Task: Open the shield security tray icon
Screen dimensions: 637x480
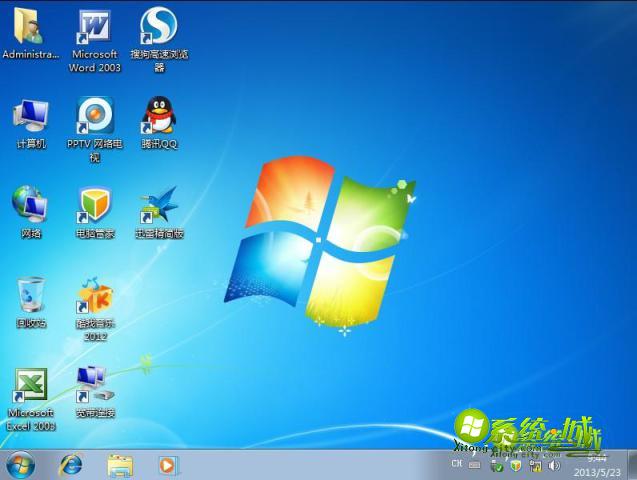Action: [516, 466]
